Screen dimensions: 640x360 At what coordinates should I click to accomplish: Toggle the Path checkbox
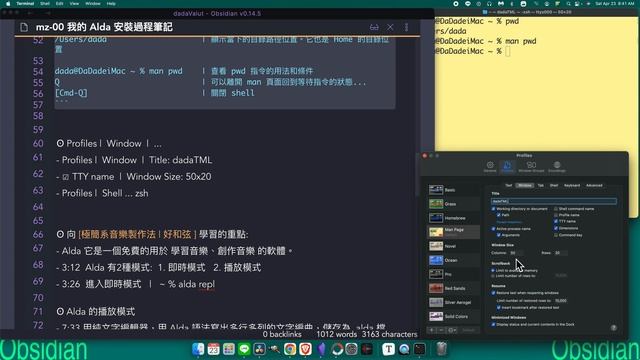499,215
